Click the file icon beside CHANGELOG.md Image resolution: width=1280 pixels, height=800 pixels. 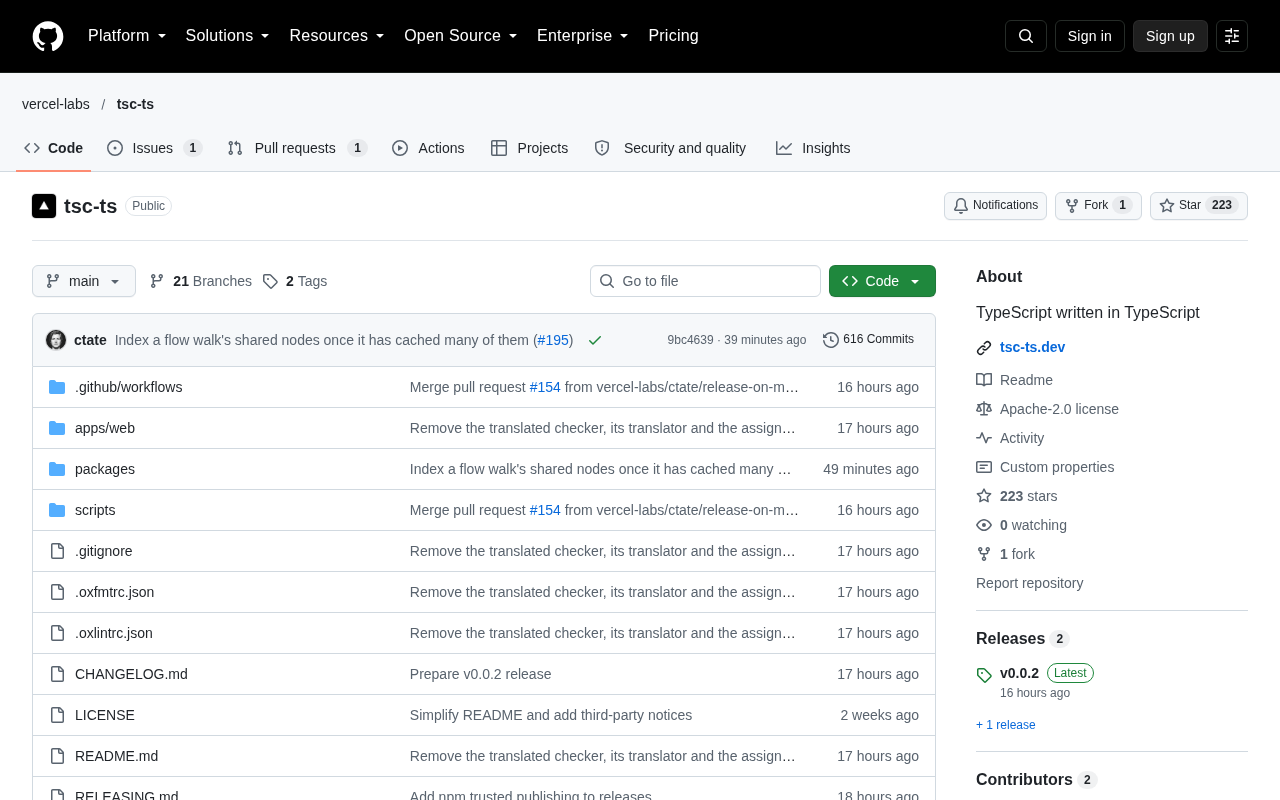[57, 674]
